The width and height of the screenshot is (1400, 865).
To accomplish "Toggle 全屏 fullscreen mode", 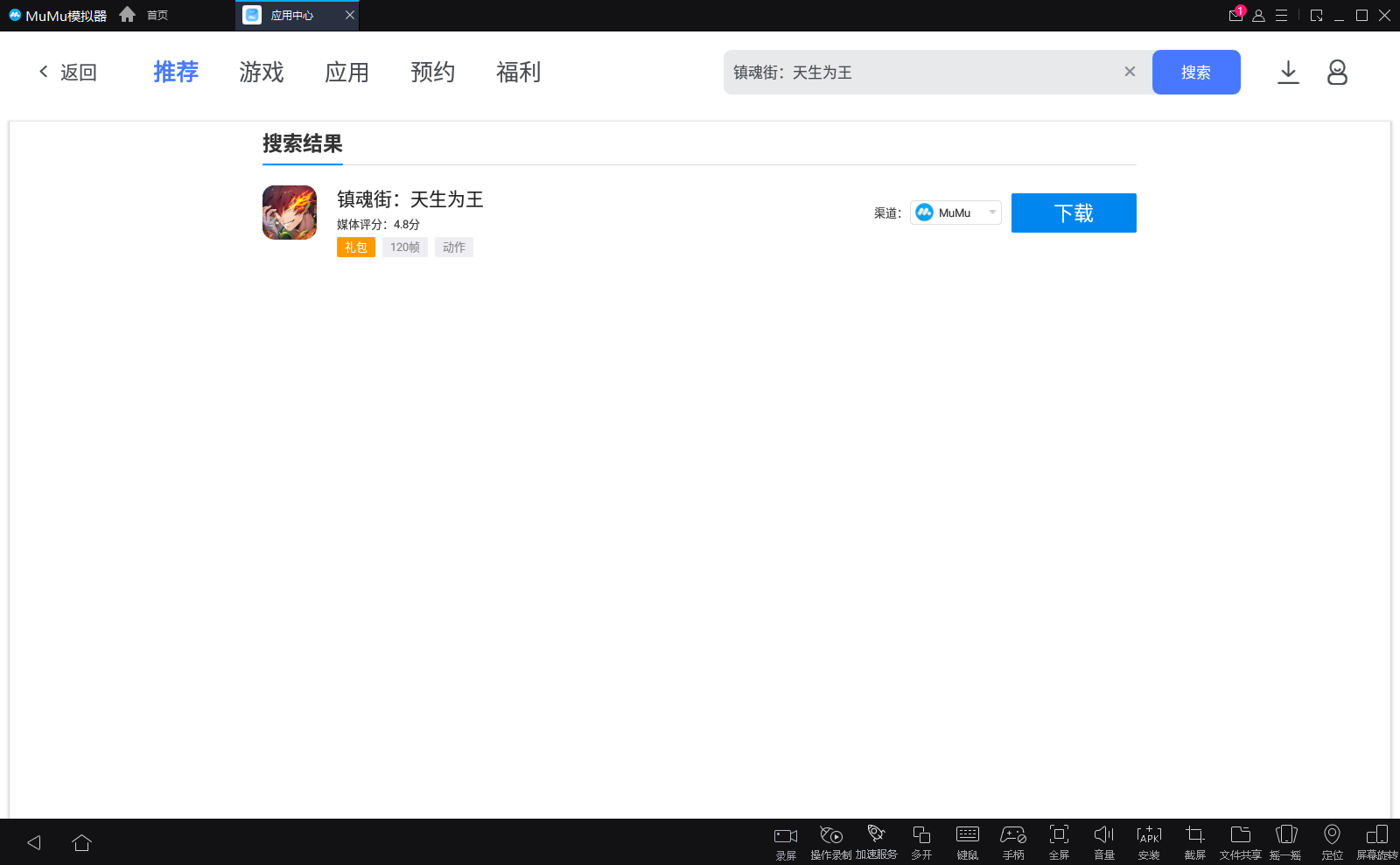I will [x=1059, y=843].
